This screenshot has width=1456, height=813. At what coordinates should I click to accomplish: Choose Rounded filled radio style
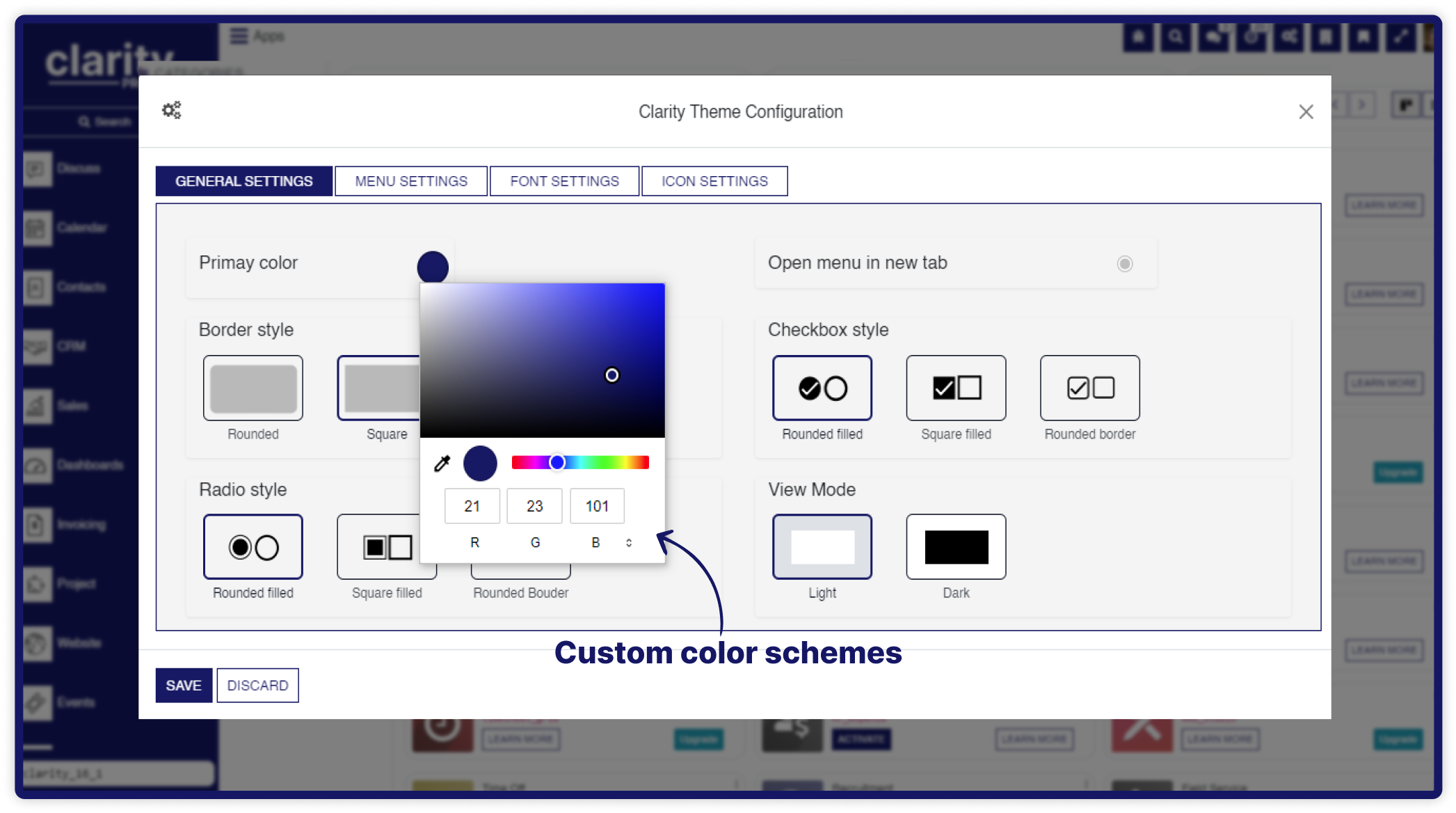(x=253, y=546)
